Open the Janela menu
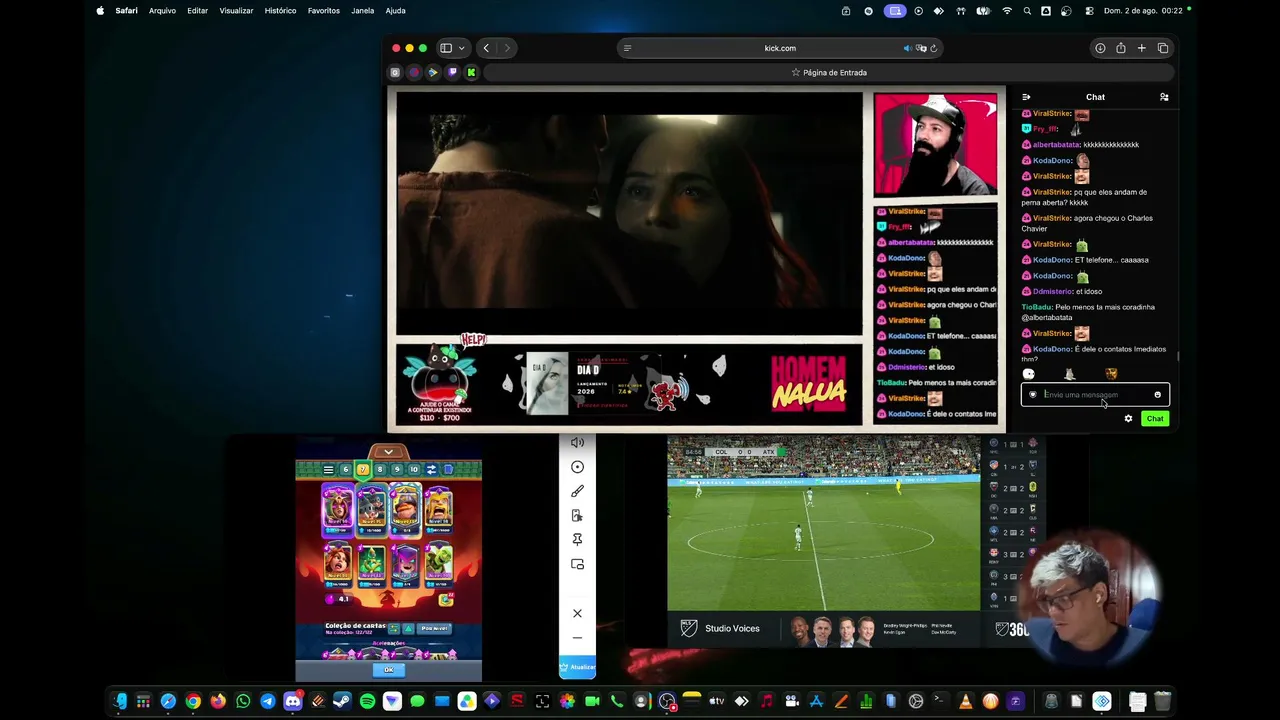This screenshot has height=720, width=1280. tap(363, 11)
